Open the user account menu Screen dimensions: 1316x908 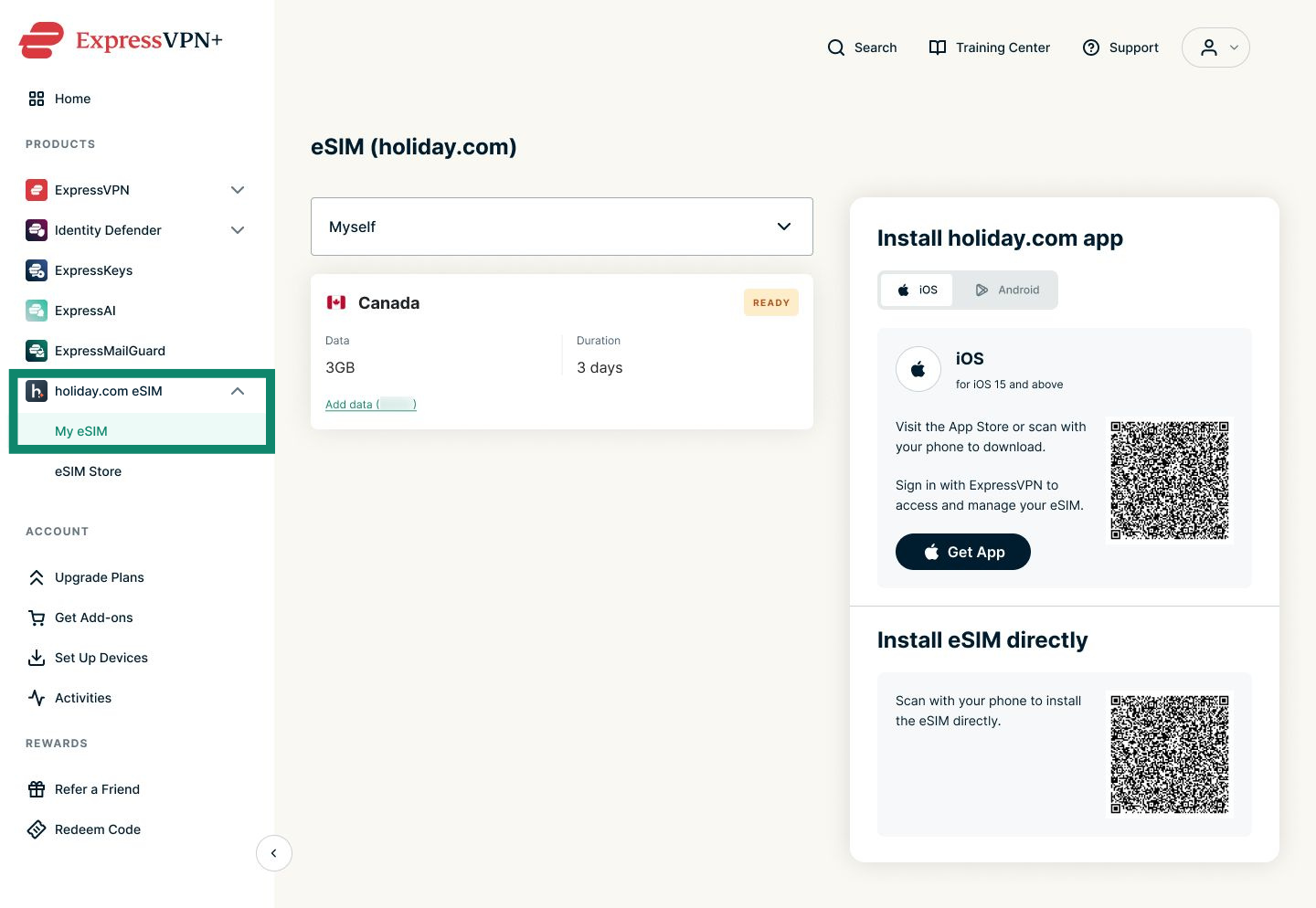(1215, 48)
